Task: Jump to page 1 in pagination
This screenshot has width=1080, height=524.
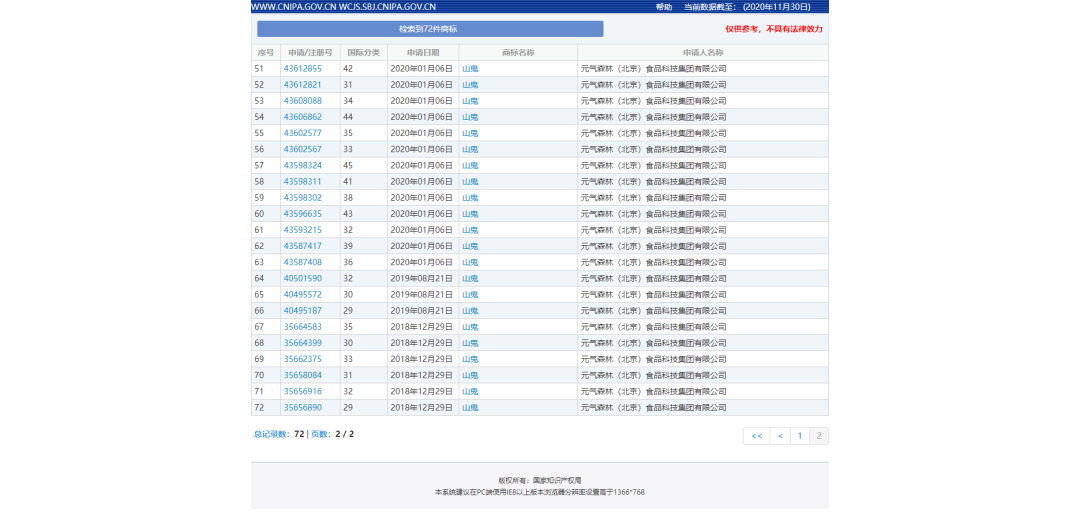Action: tap(800, 436)
